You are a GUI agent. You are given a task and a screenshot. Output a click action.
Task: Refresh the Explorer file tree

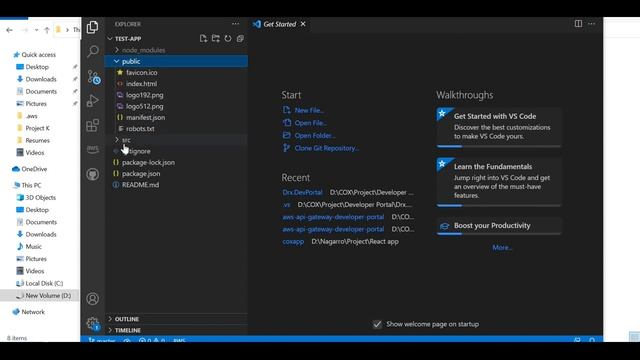tap(228, 38)
